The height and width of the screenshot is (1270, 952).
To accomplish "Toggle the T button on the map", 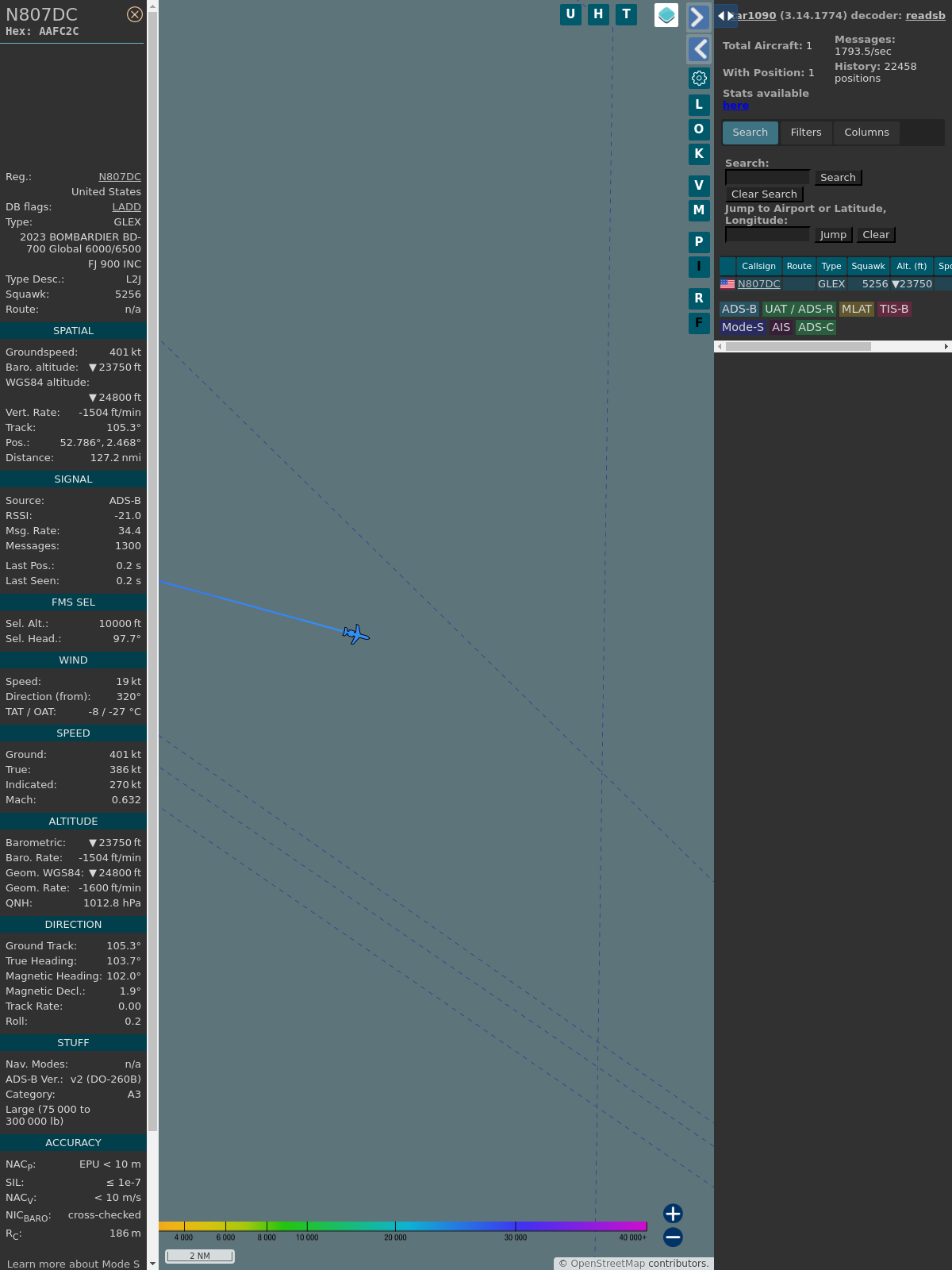I will coord(627,14).
